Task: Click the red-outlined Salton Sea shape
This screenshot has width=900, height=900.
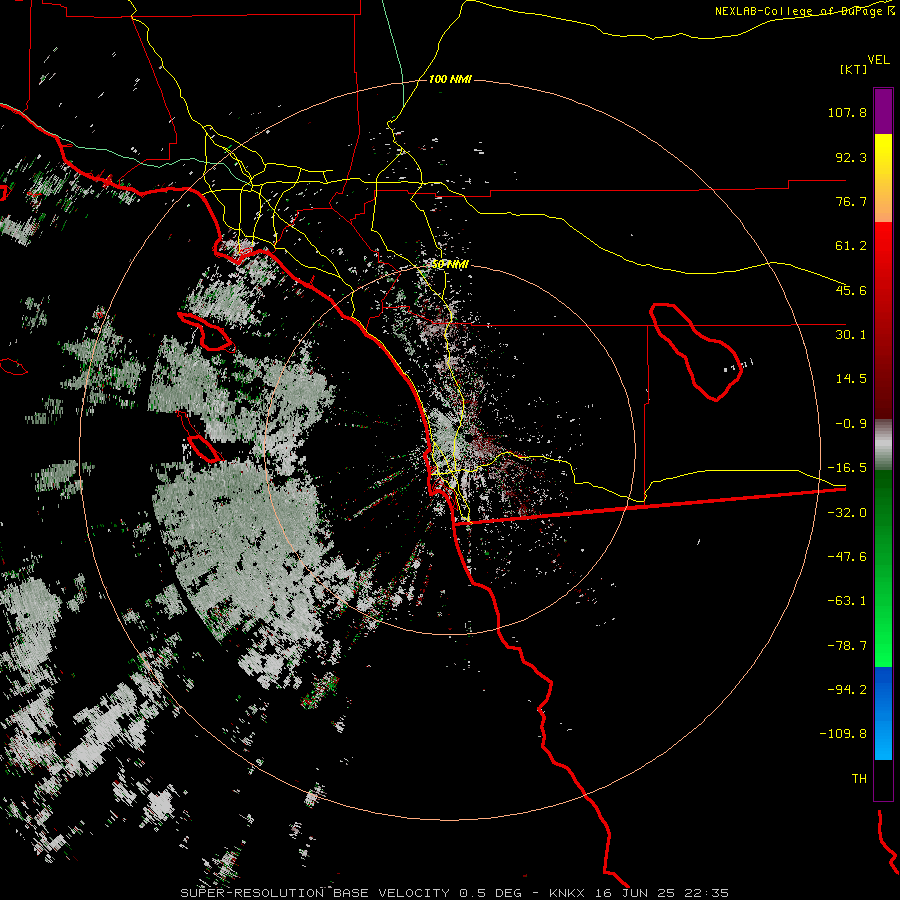Action: [696, 351]
